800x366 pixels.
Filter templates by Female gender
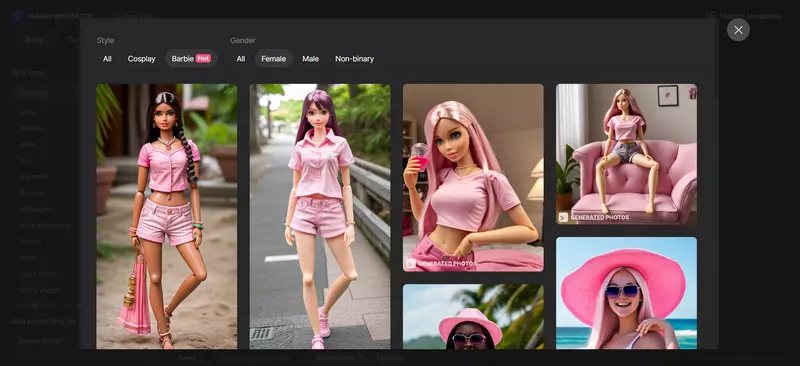[x=273, y=59]
